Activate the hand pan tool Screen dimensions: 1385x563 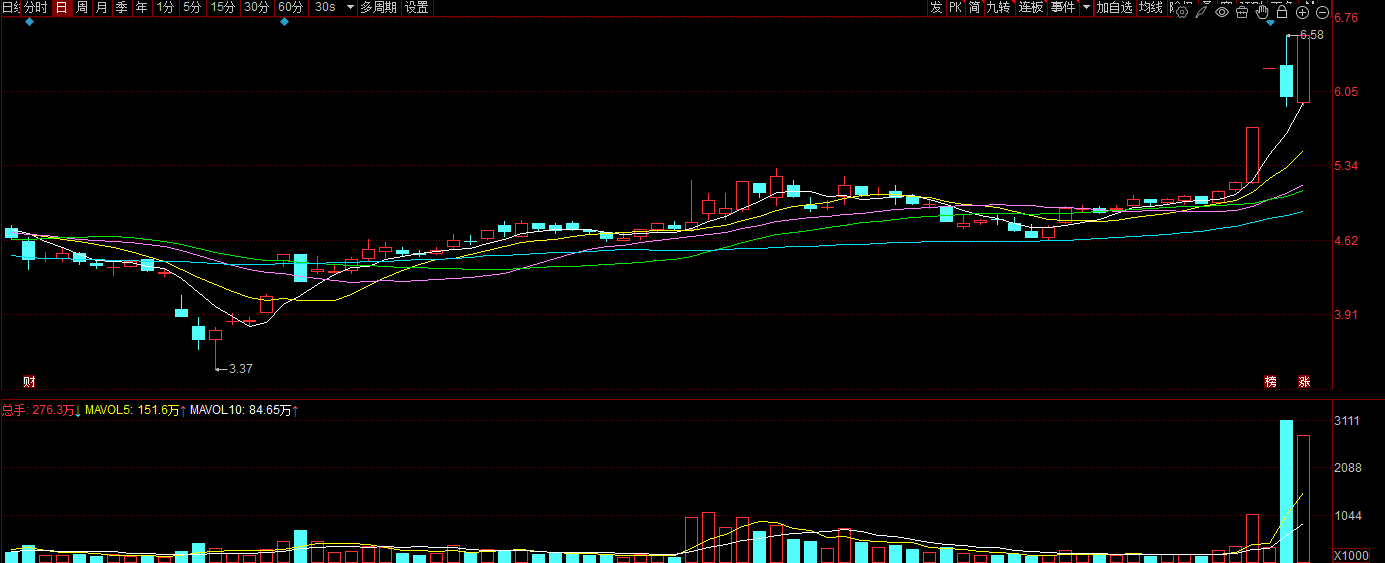click(1262, 12)
